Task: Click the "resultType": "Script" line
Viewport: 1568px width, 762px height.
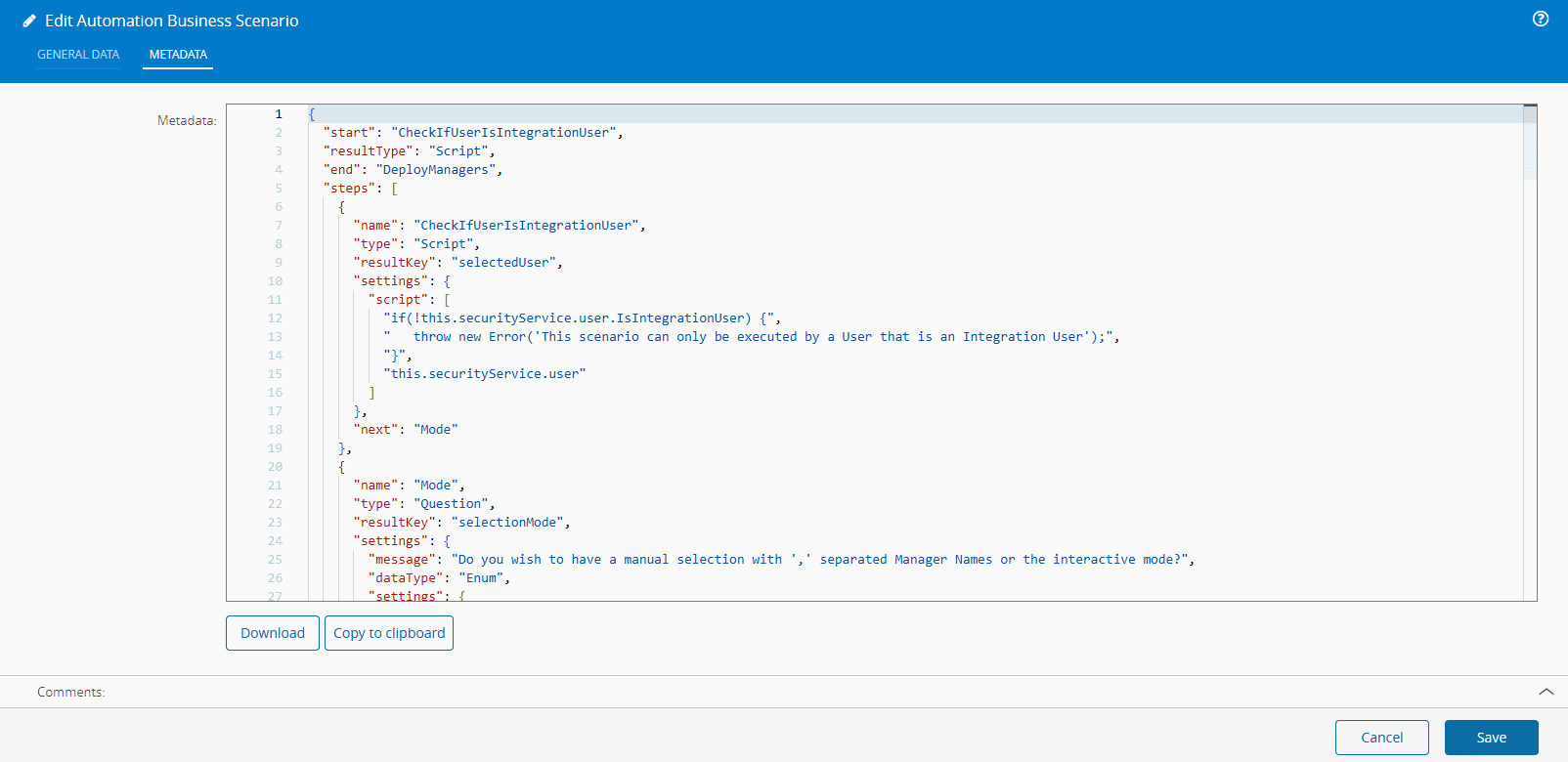Action: tap(409, 151)
